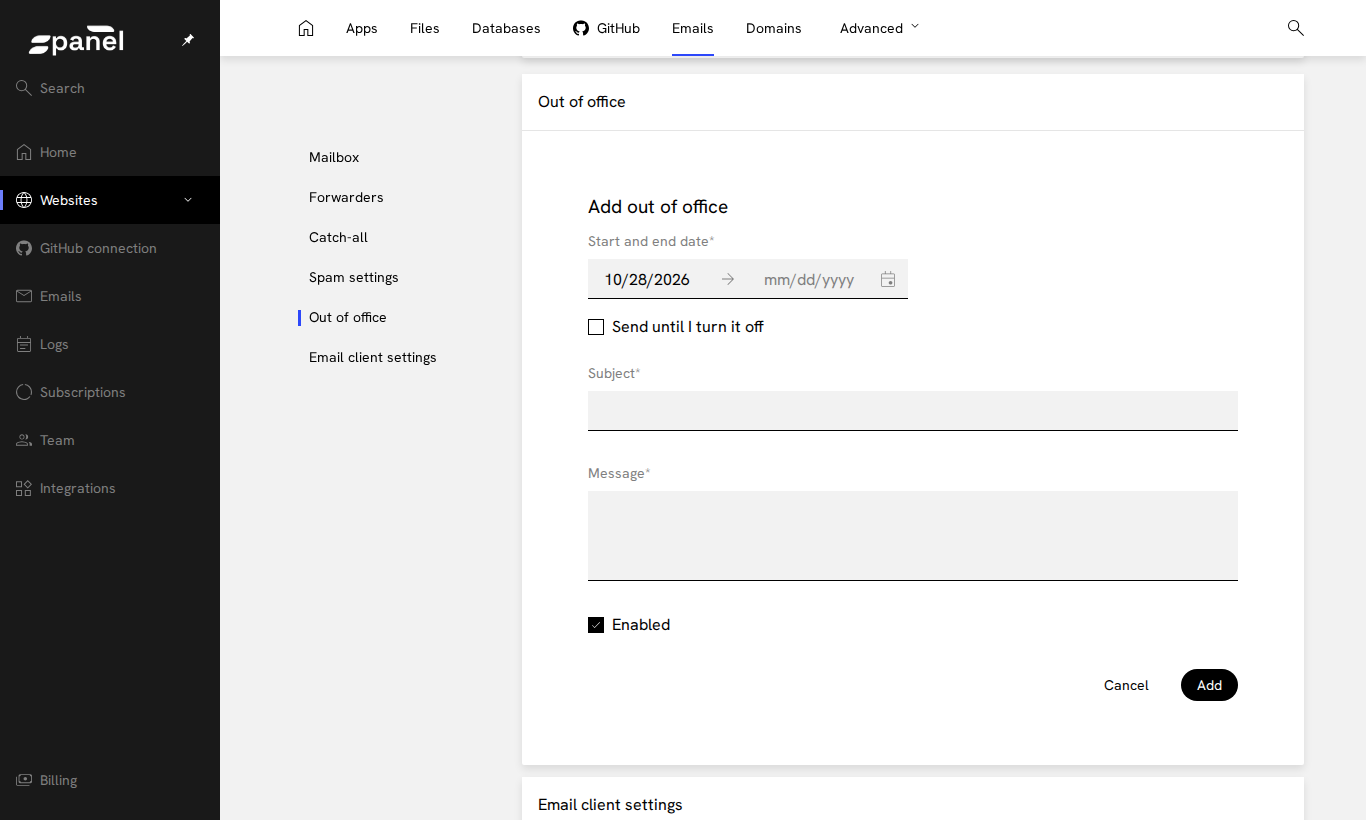Click the Message text area

coord(913,536)
